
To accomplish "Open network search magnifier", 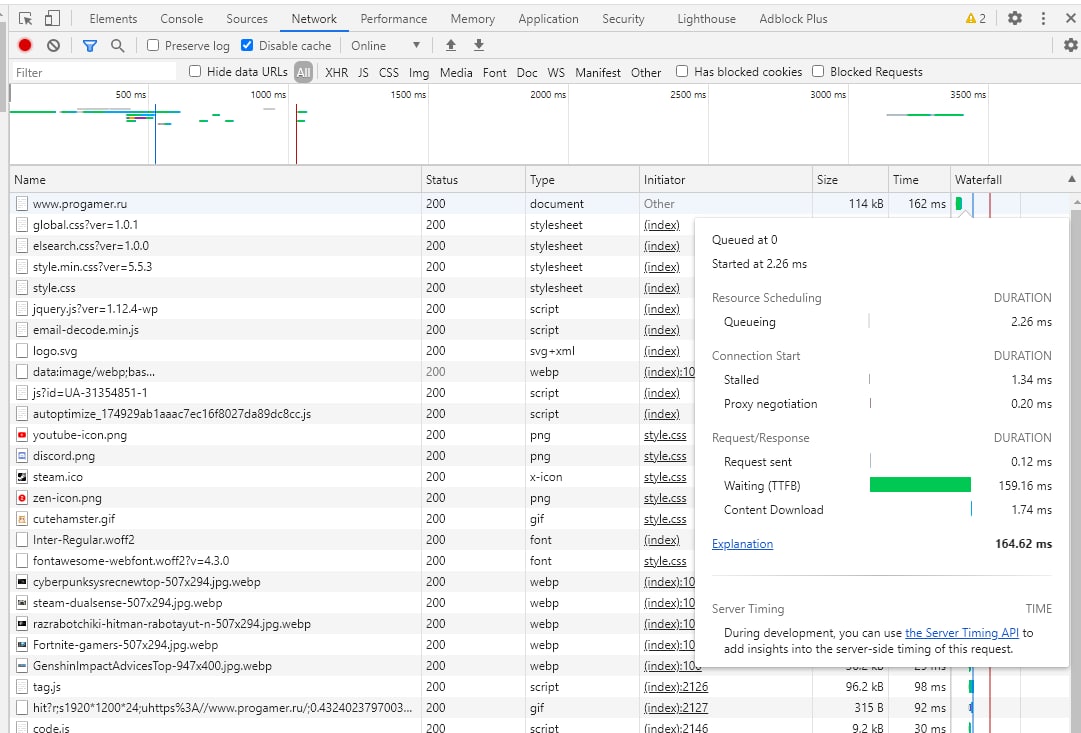I will [x=117, y=45].
